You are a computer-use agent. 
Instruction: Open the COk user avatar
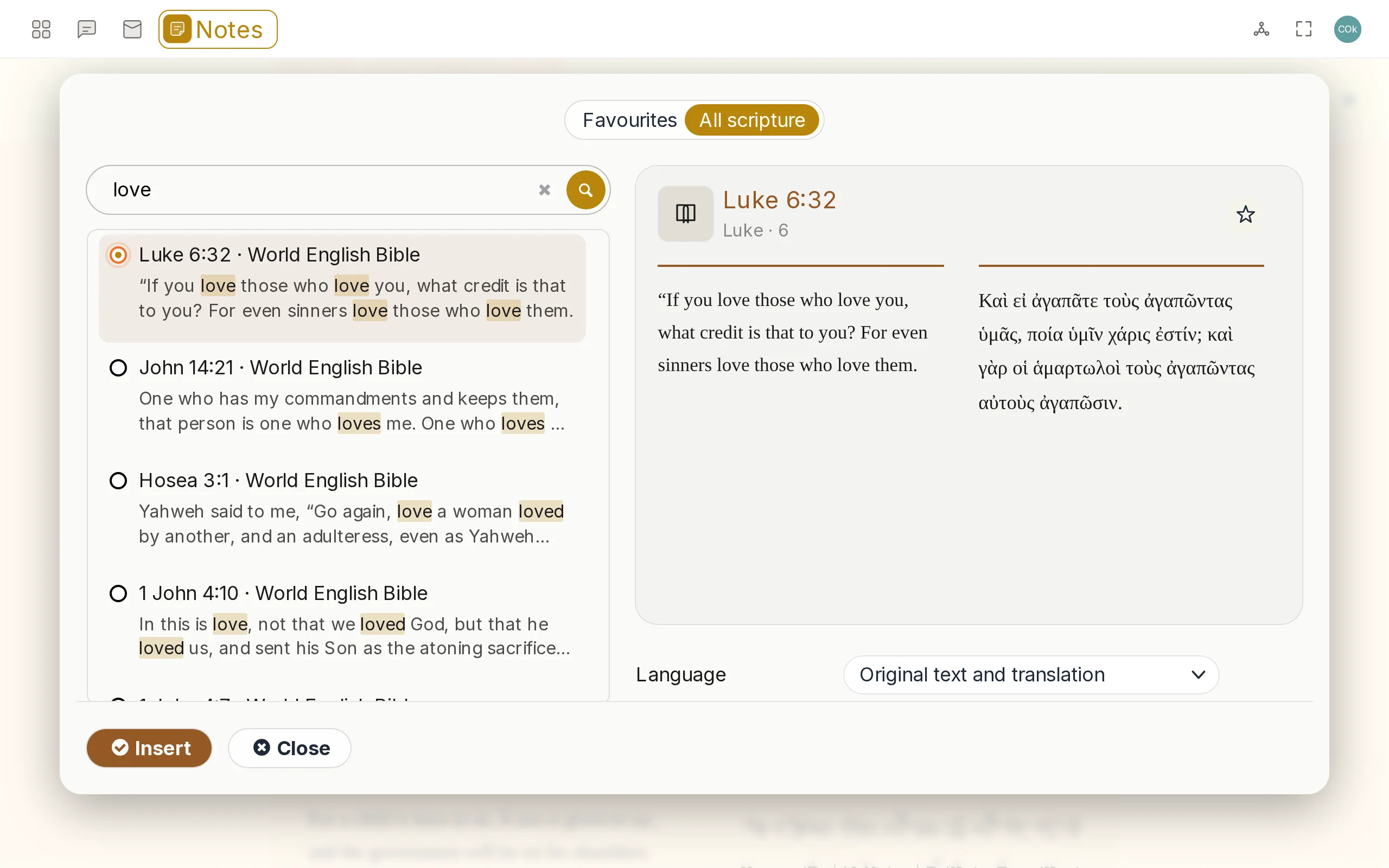[x=1347, y=29]
